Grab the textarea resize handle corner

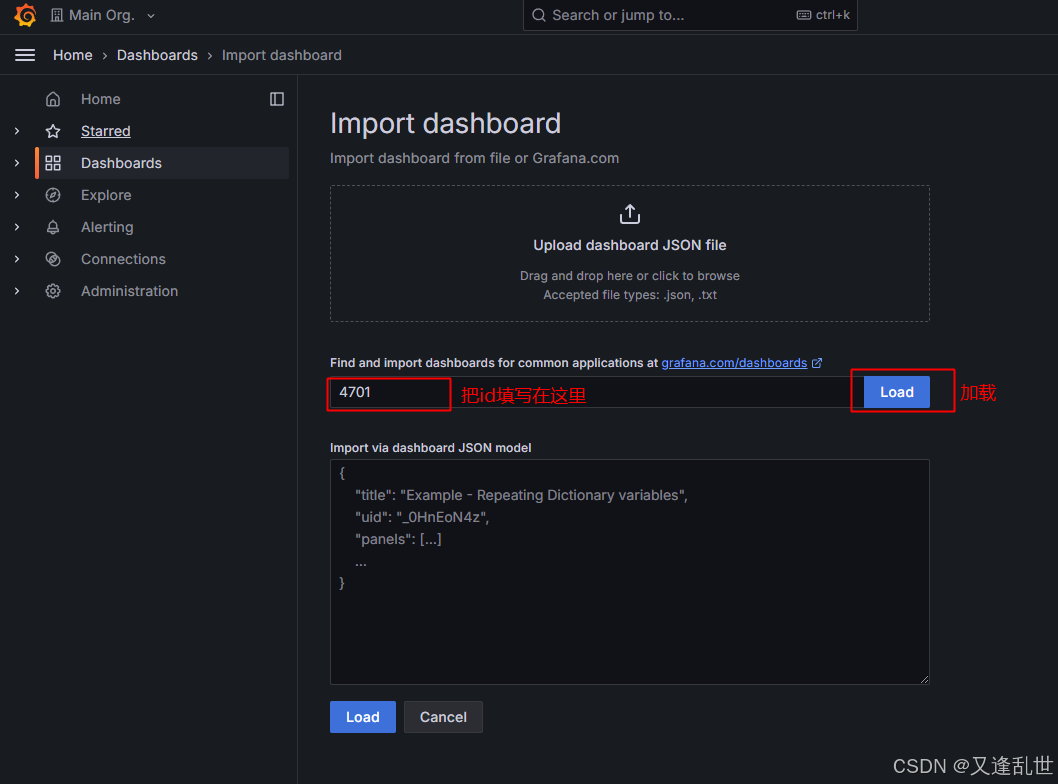(x=924, y=679)
